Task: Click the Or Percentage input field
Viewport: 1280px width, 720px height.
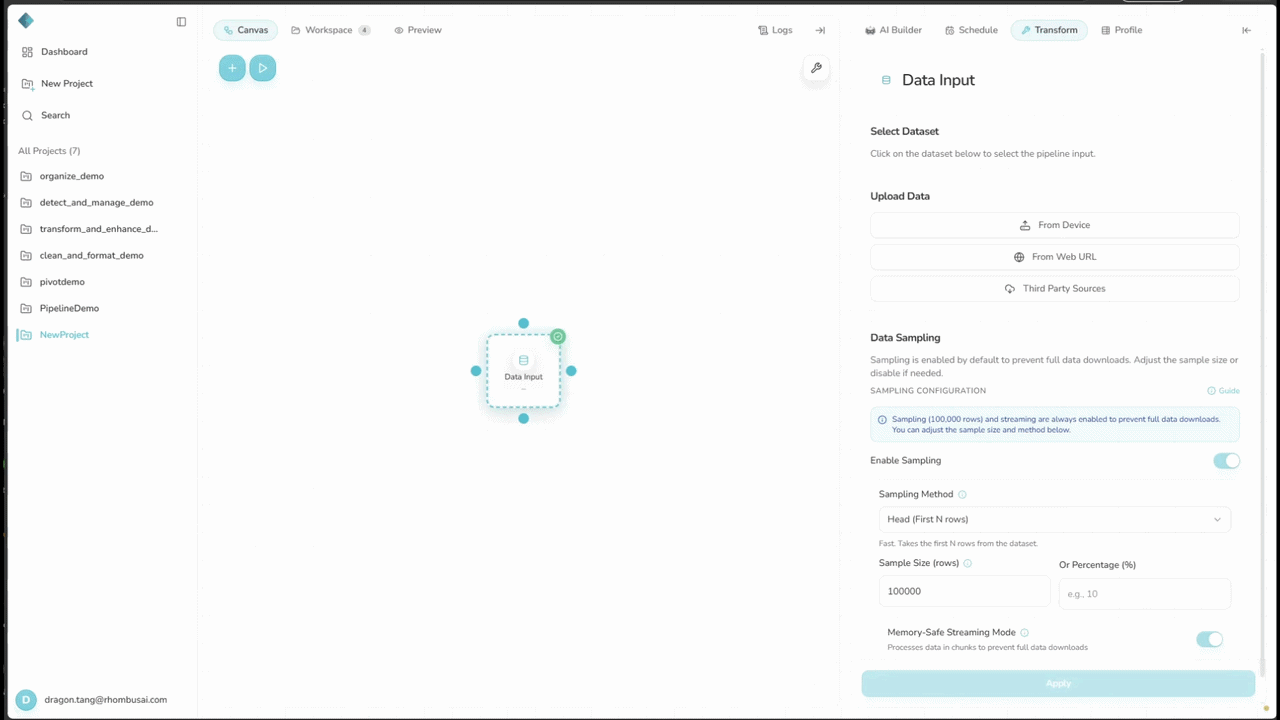Action: click(1145, 594)
